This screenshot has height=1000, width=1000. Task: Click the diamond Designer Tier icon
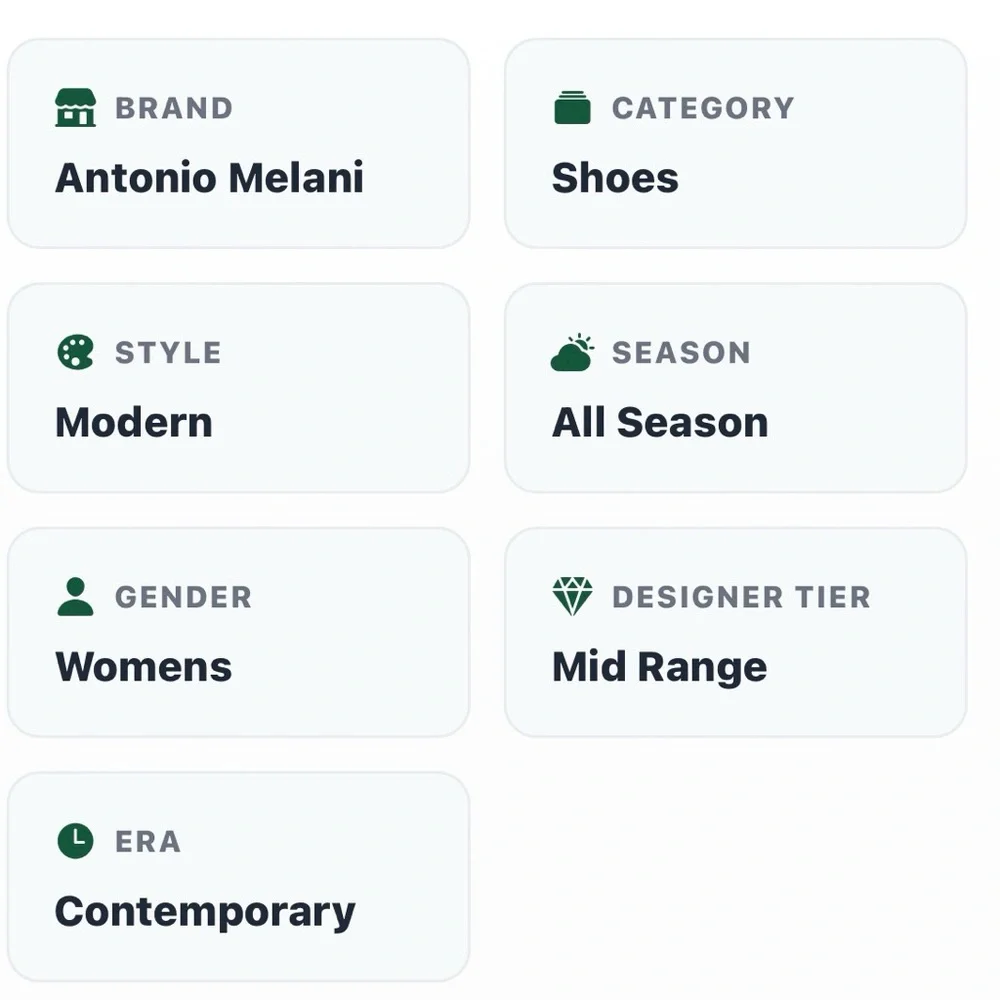pos(572,596)
